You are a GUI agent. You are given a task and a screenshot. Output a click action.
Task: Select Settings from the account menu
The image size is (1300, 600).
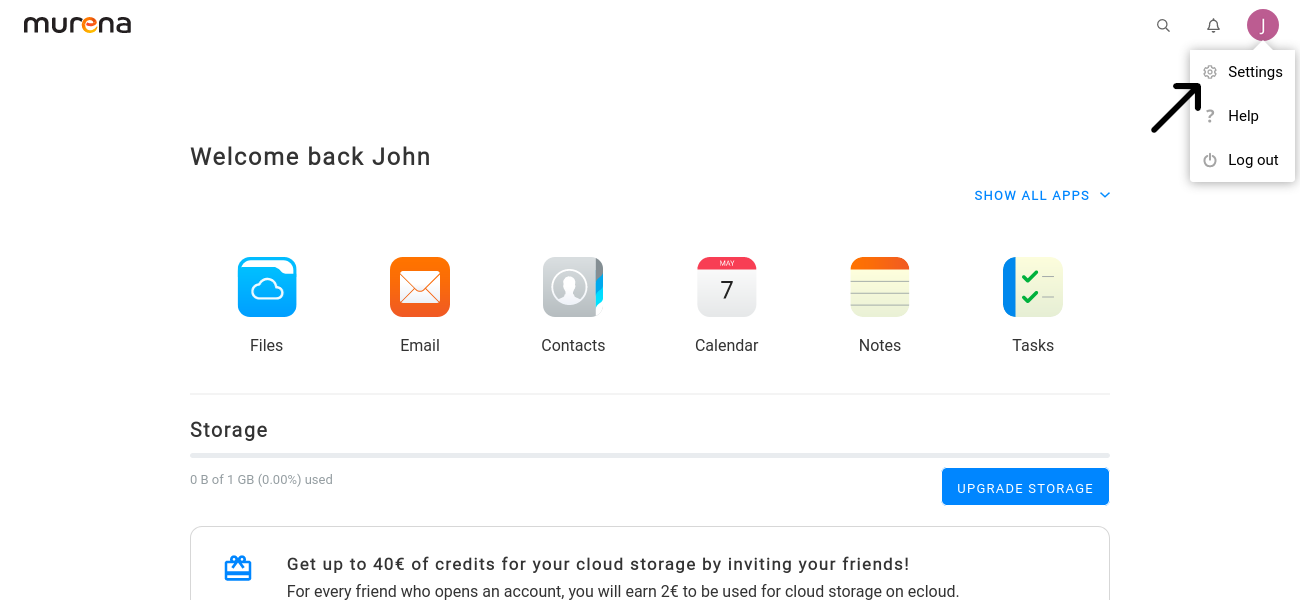coord(1254,71)
